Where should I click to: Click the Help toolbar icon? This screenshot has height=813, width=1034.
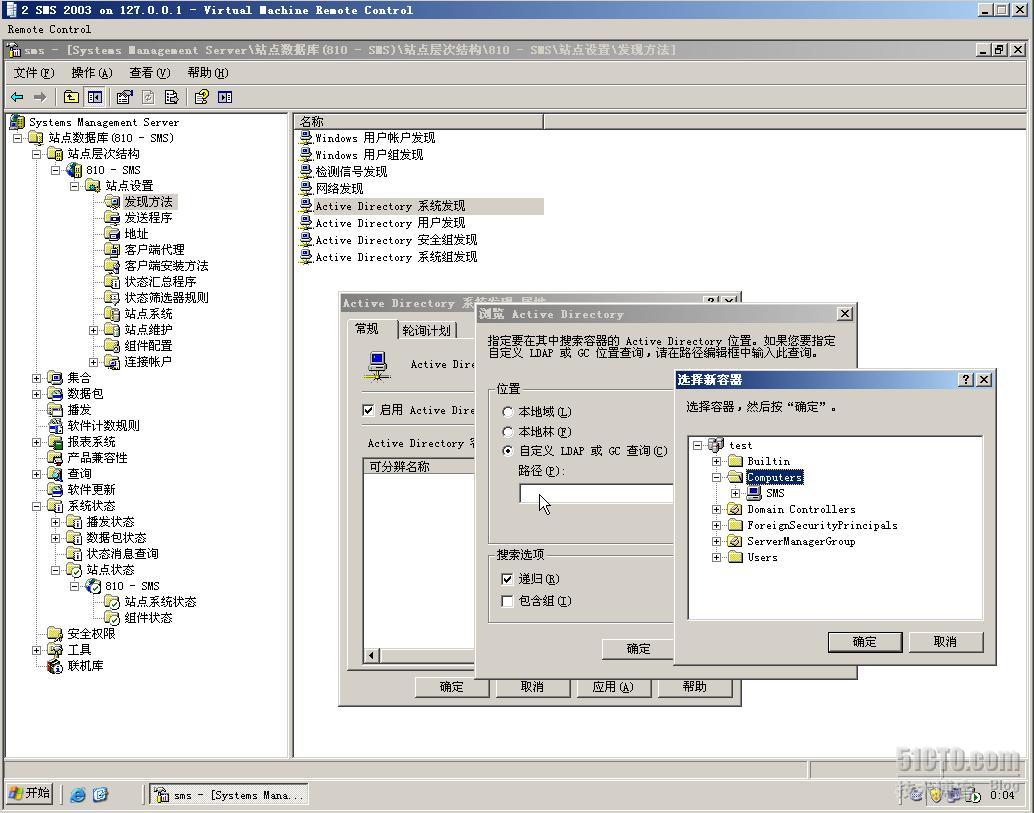pyautogui.click(x=201, y=97)
